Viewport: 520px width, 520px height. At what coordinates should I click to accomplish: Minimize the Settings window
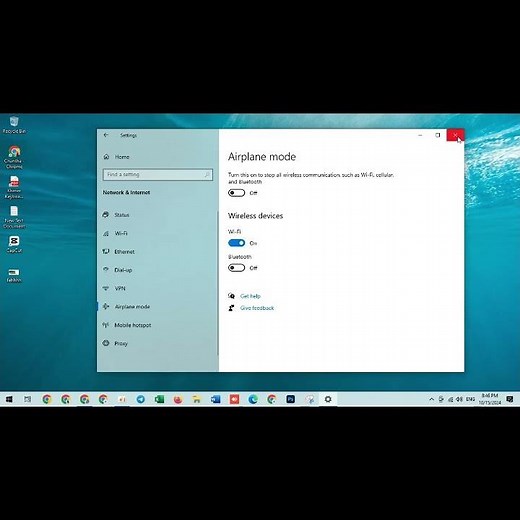tap(420, 135)
